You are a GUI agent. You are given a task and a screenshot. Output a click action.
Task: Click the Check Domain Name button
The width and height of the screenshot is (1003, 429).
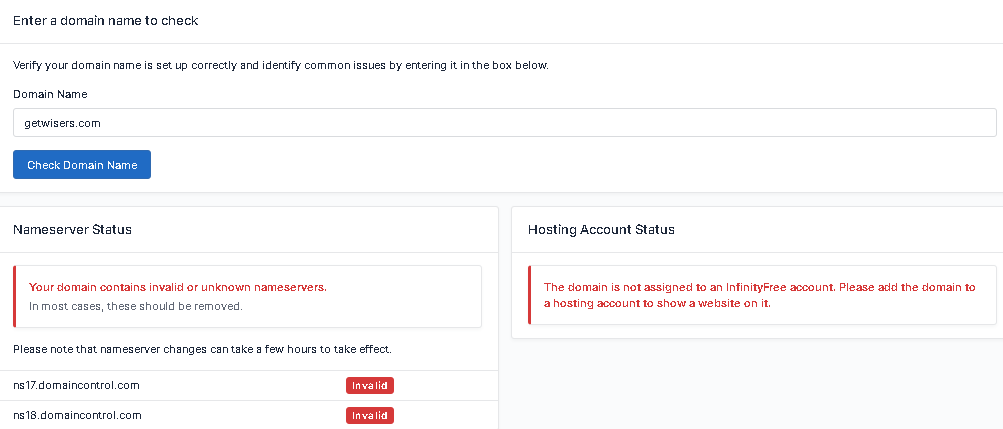pyautogui.click(x=82, y=165)
